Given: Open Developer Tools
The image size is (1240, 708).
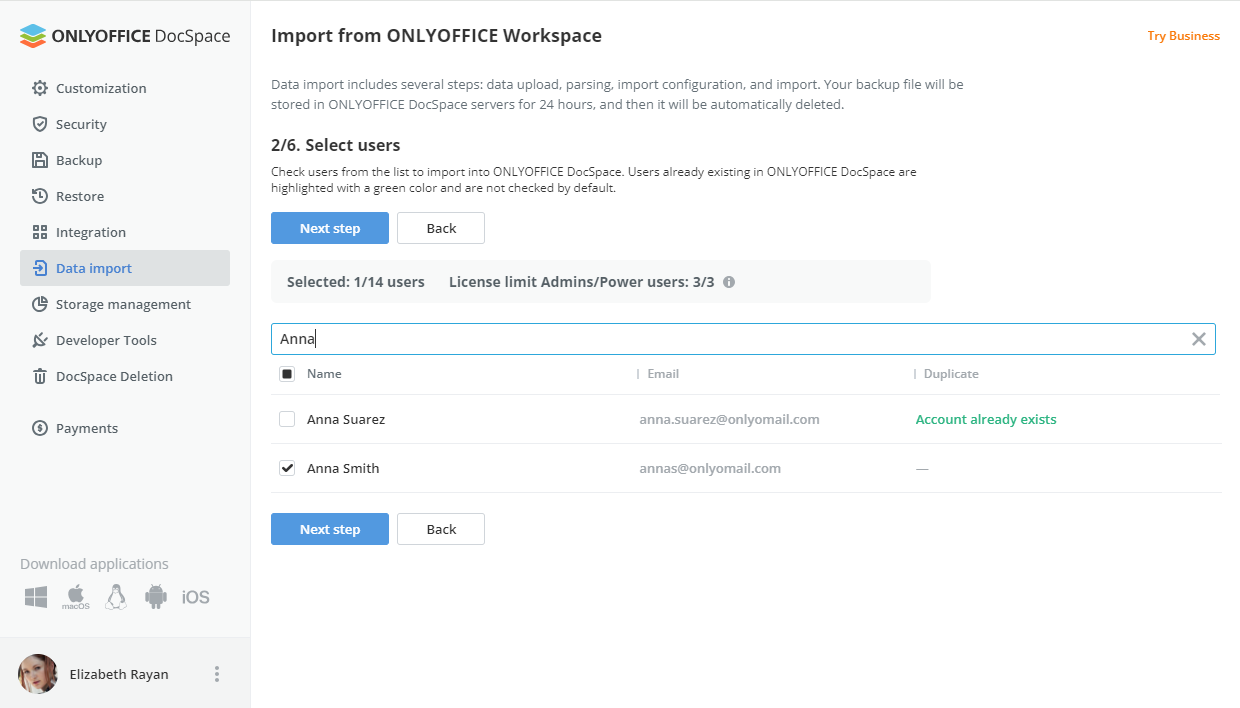Looking at the screenshot, I should tap(107, 340).
